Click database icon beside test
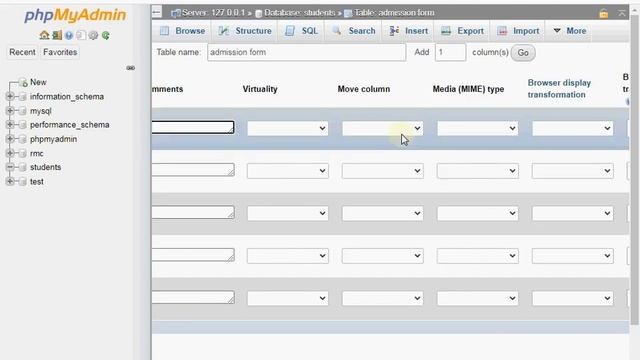The image size is (640, 360). coord(23,182)
